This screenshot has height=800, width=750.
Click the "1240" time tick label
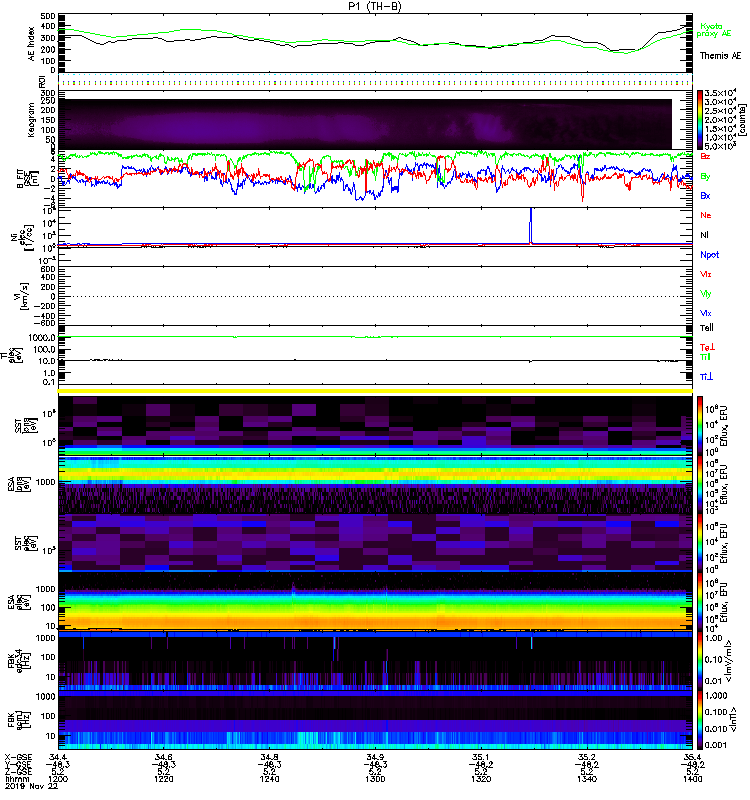tap(269, 779)
